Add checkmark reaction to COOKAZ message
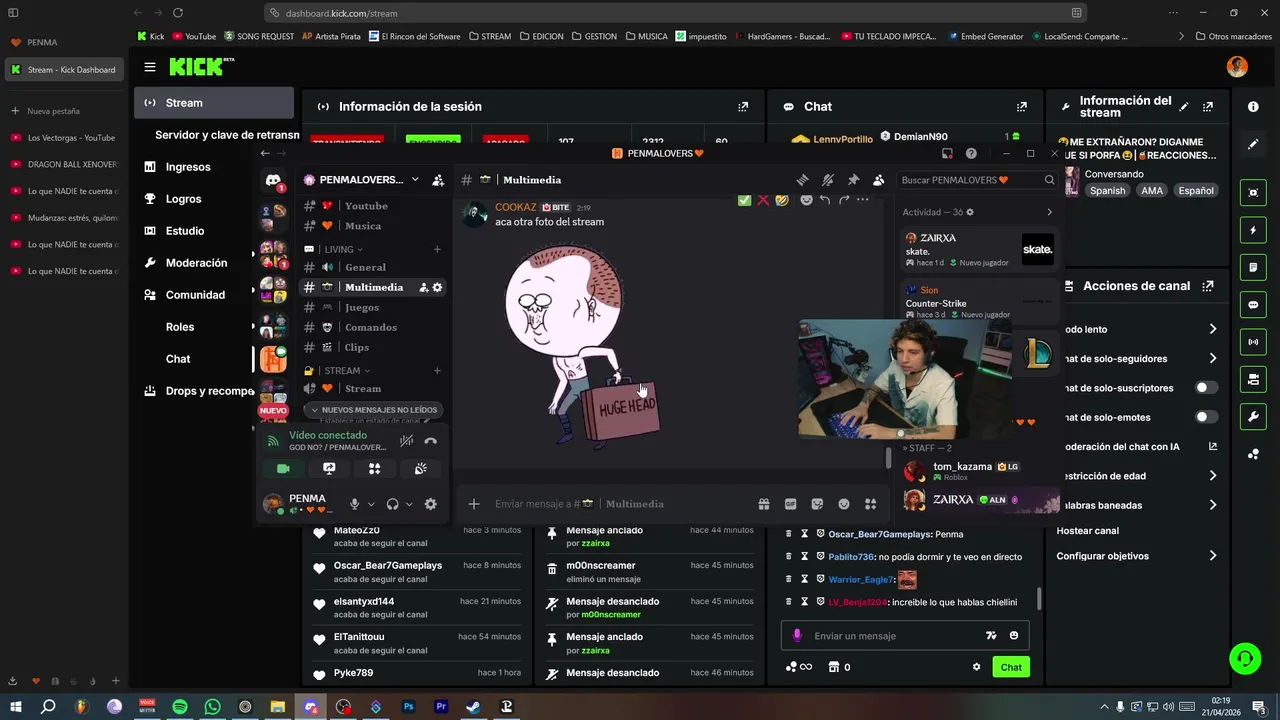This screenshot has width=1280, height=720. (x=744, y=200)
